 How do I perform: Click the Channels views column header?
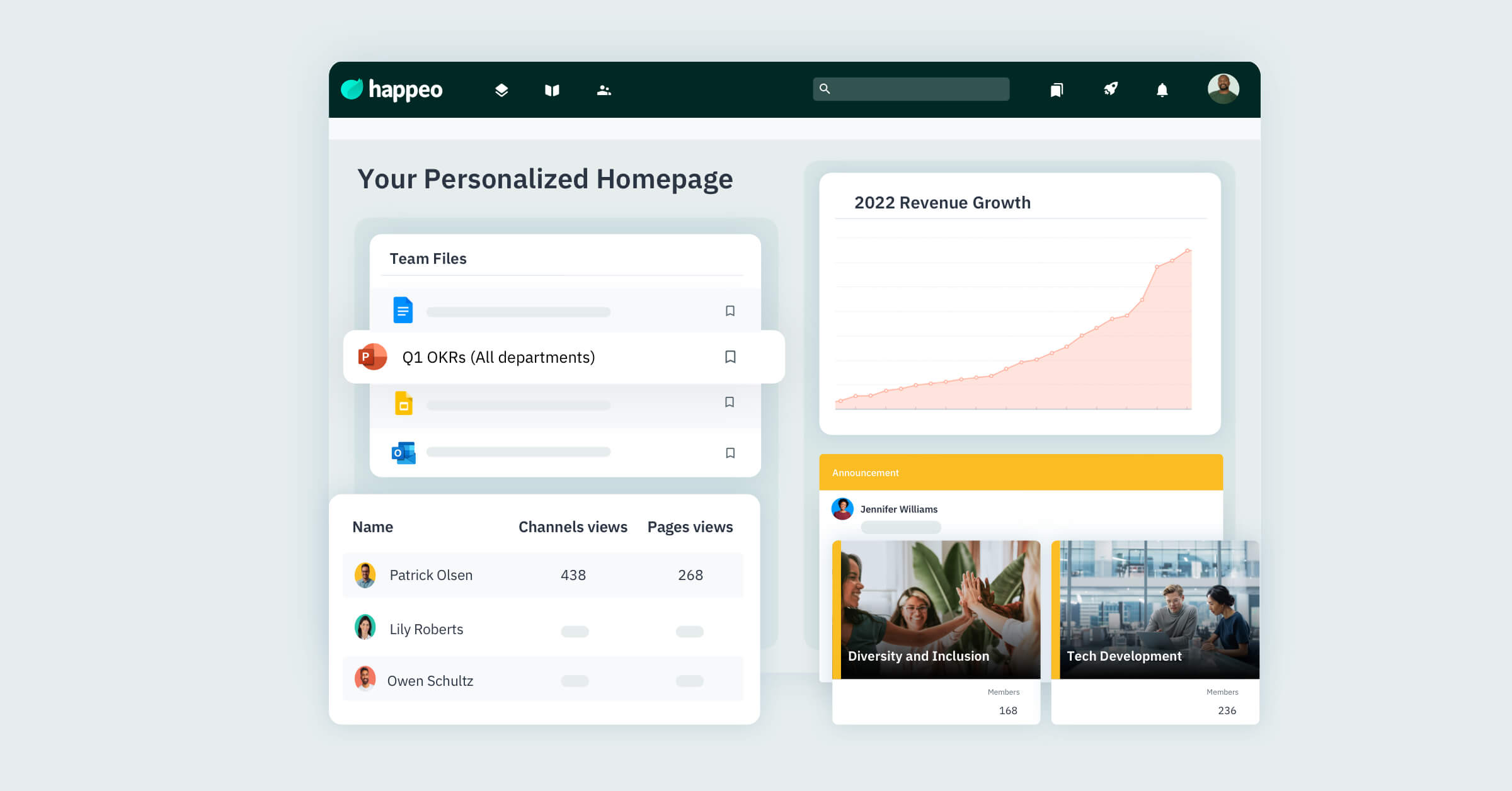pos(573,527)
